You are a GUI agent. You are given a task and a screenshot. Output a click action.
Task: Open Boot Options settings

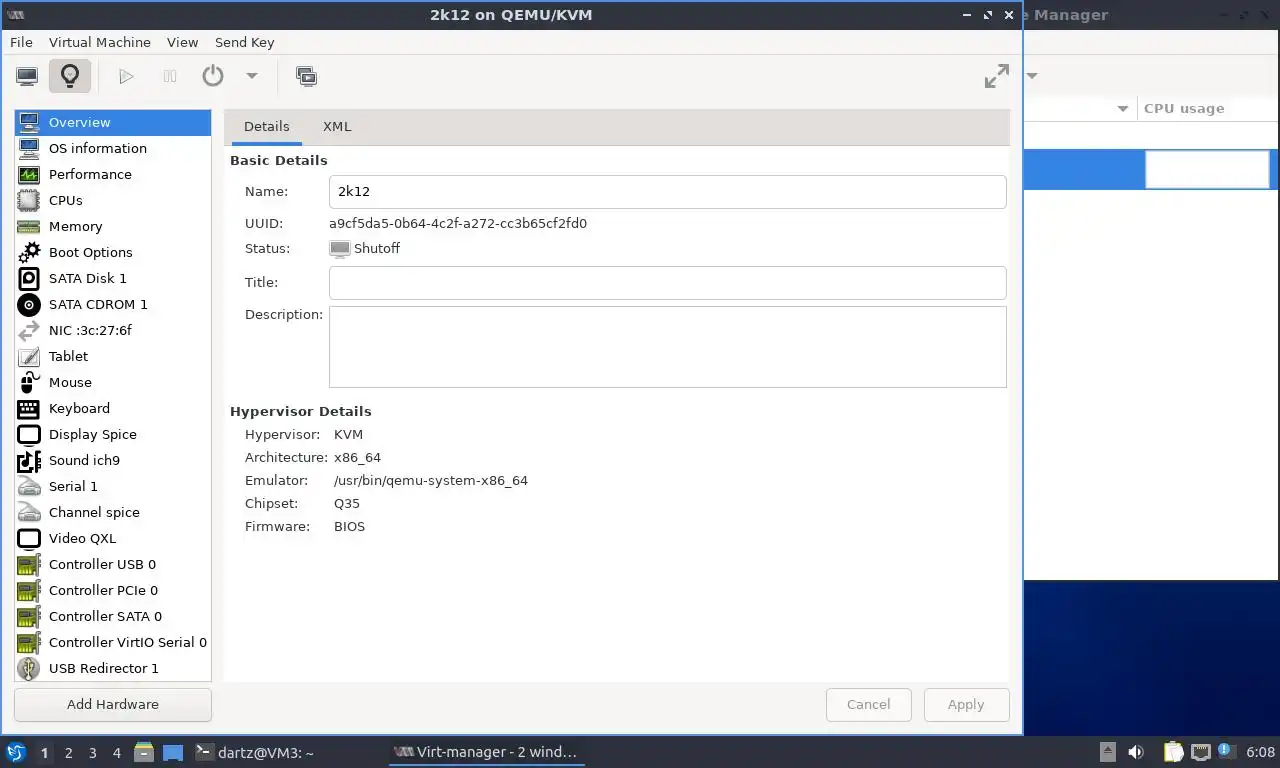(113, 252)
